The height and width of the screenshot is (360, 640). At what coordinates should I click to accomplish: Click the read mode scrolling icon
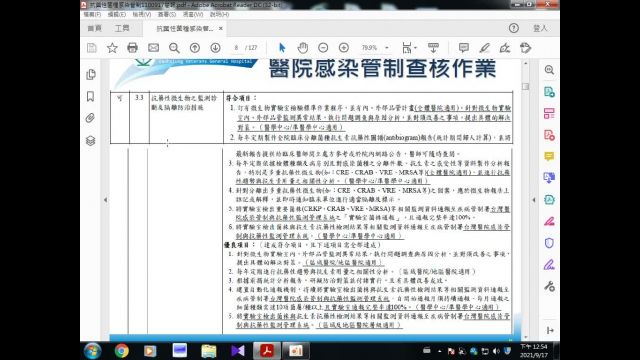click(x=433, y=48)
